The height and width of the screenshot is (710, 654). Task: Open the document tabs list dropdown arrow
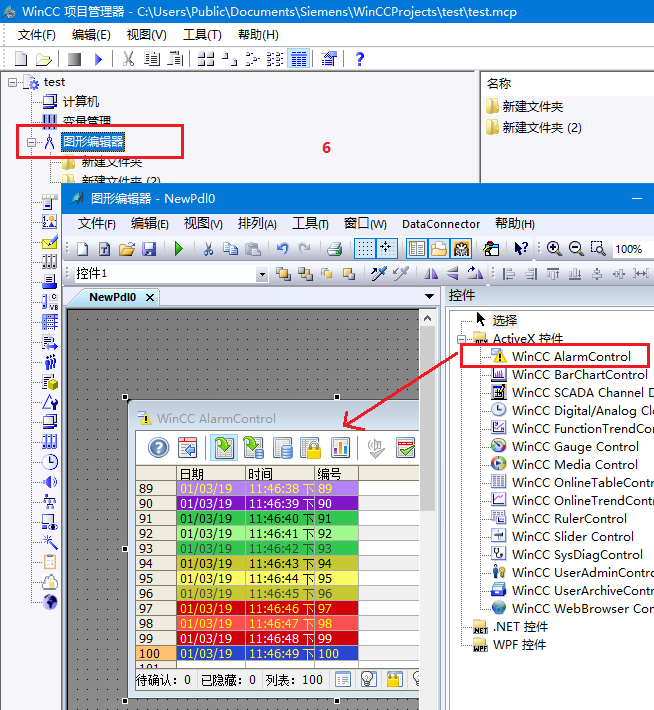click(429, 297)
